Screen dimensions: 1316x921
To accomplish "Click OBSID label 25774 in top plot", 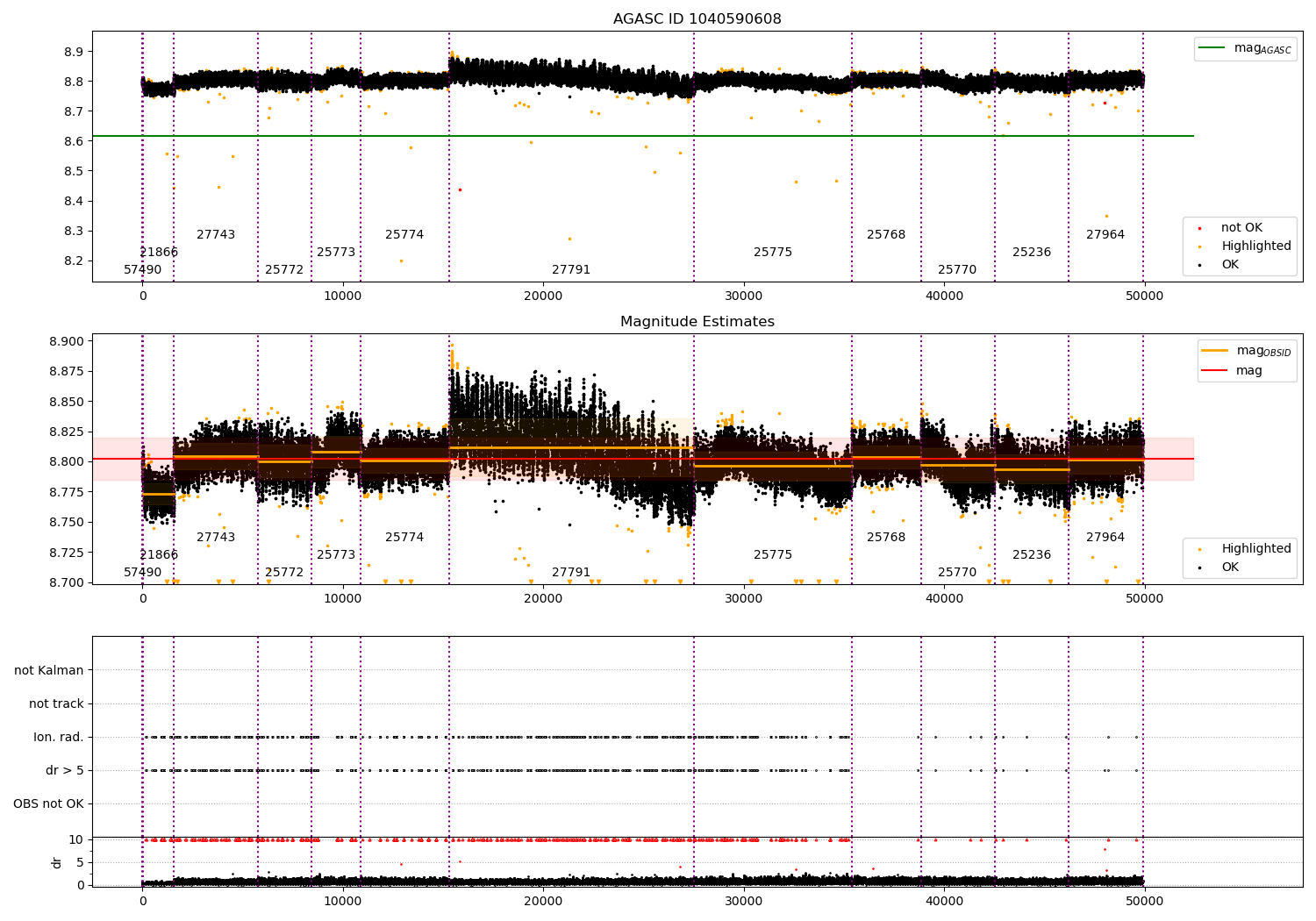I will (404, 235).
